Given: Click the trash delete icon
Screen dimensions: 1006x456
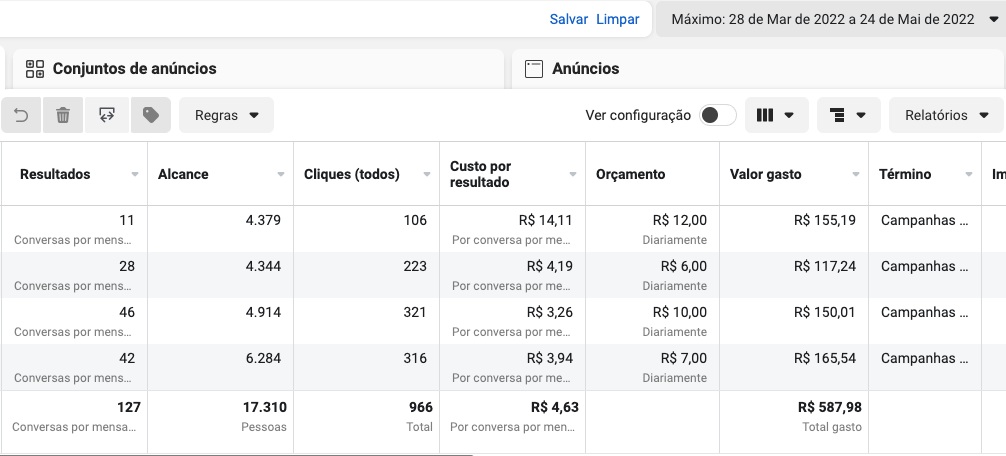Looking at the screenshot, I should coord(63,115).
